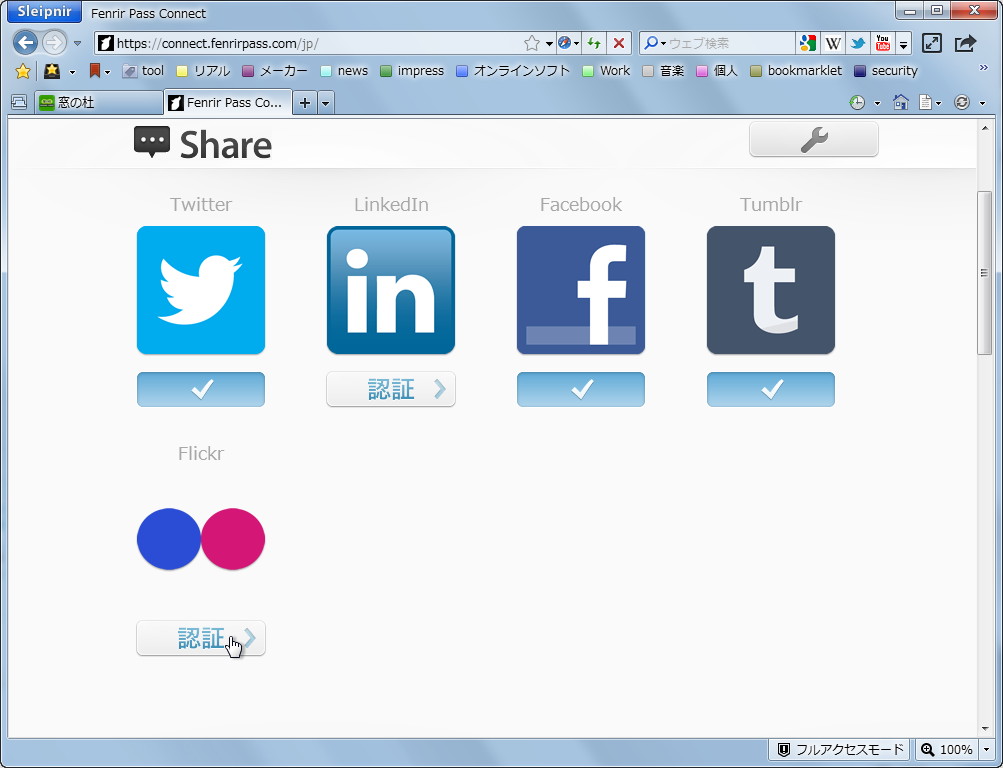
Task: Open the navigation history dropdown arrow
Action: click(77, 43)
